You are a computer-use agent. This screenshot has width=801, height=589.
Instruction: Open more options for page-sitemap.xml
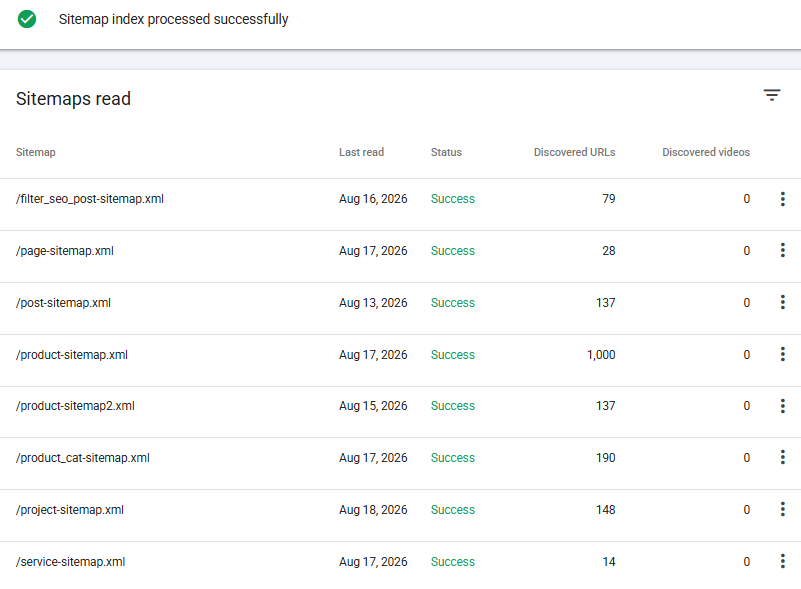[x=783, y=250]
